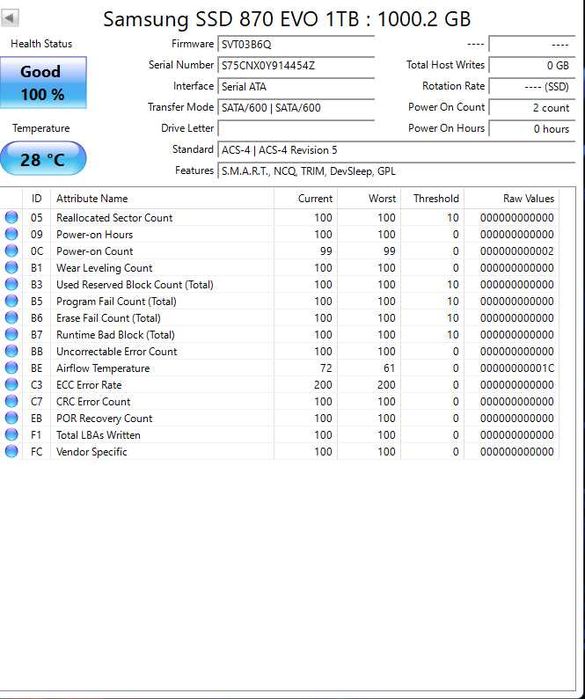585x699 pixels.
Task: Click the empty Drive Letter field
Action: pos(296,129)
